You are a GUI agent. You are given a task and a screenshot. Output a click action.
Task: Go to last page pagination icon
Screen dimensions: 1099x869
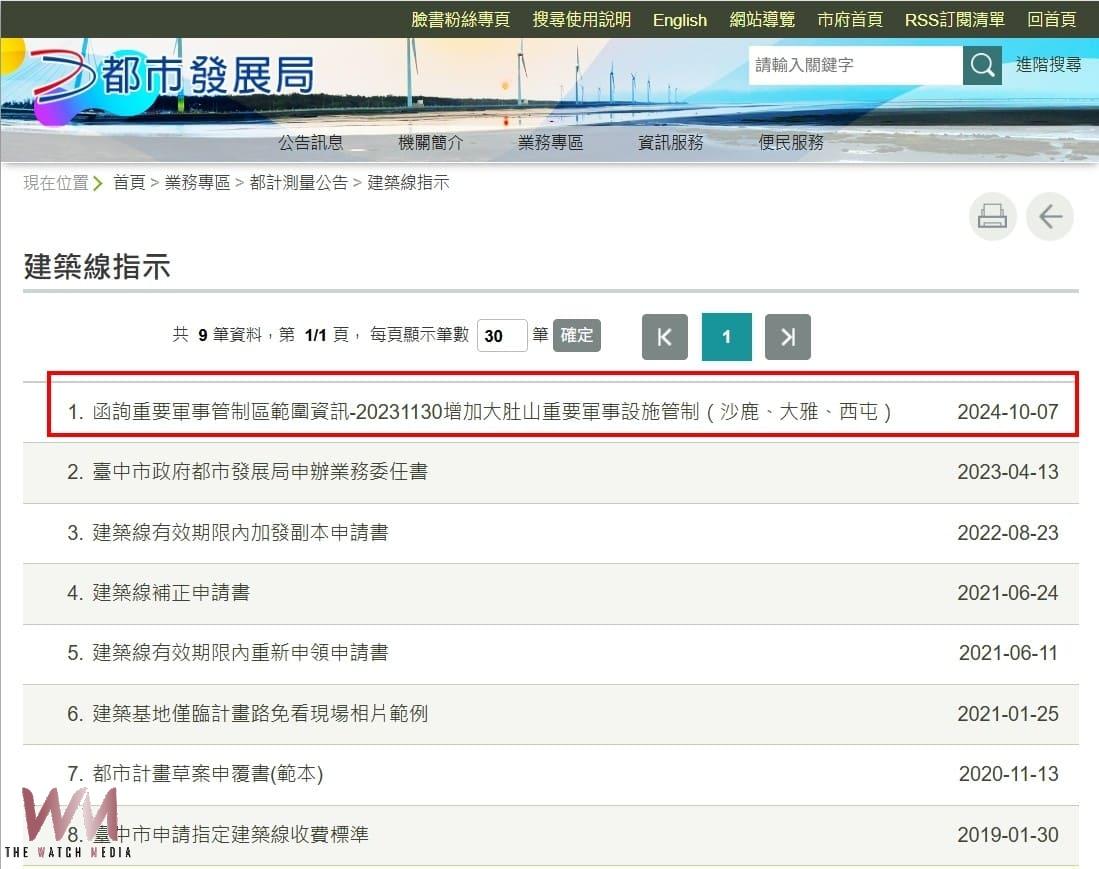(788, 337)
